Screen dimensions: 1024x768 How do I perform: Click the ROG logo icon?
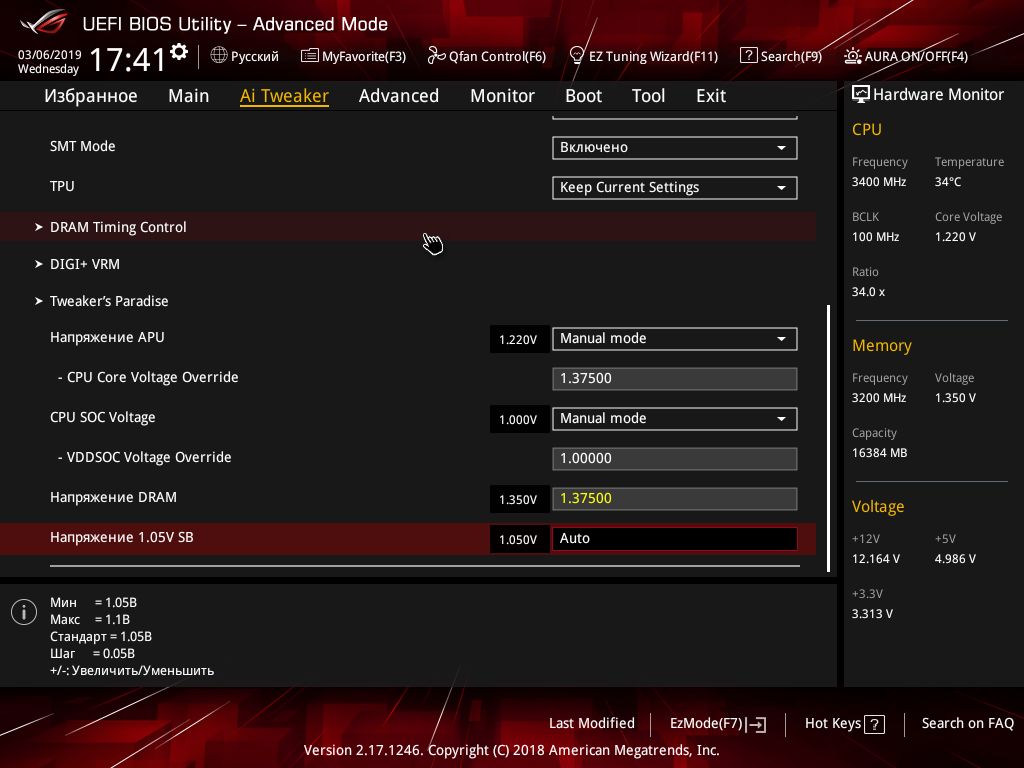(x=44, y=22)
